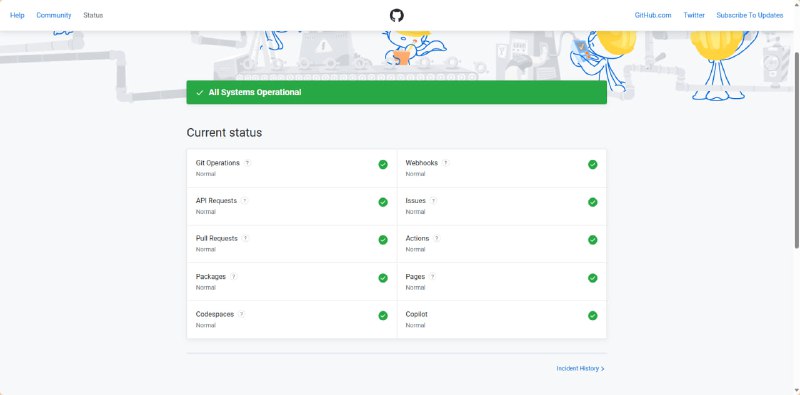The width and height of the screenshot is (800, 395).
Task: Click the GitHub Octocat logo
Action: pos(396,15)
